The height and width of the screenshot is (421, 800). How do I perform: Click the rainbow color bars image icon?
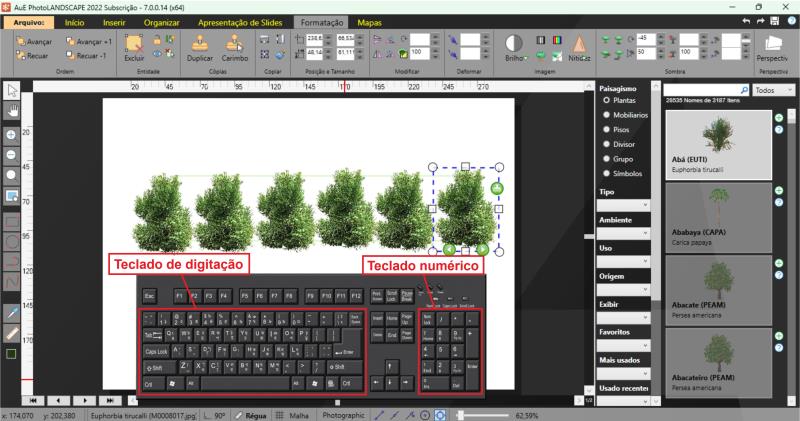tap(557, 40)
